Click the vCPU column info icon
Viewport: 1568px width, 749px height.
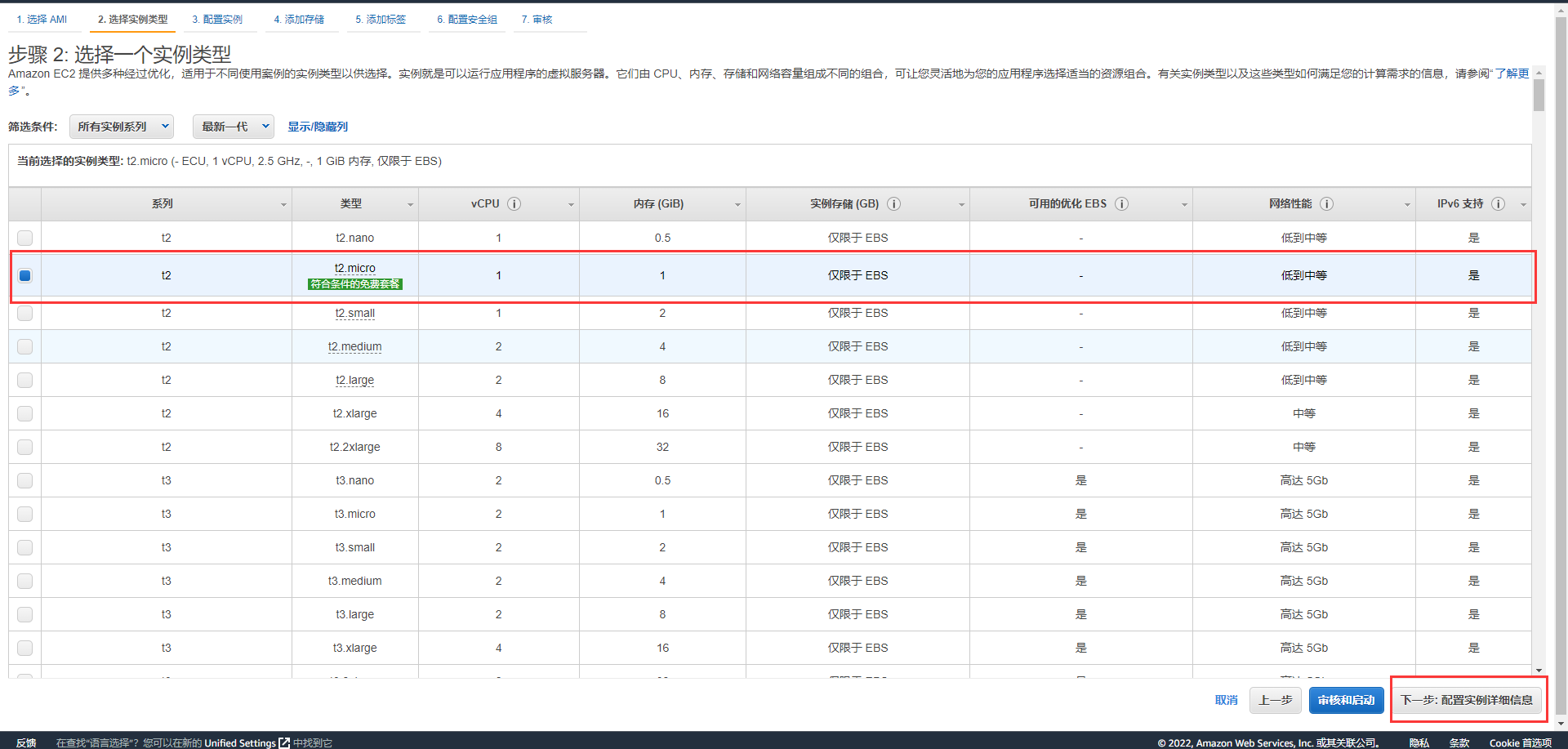click(514, 204)
